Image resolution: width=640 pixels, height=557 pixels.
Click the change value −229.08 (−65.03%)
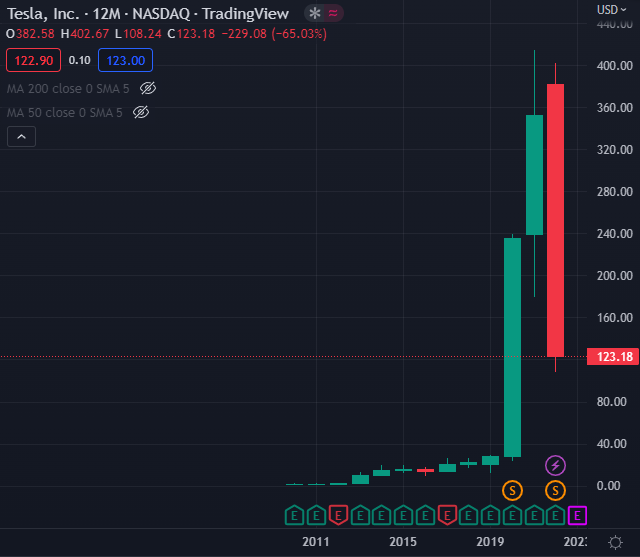pyautogui.click(x=274, y=34)
